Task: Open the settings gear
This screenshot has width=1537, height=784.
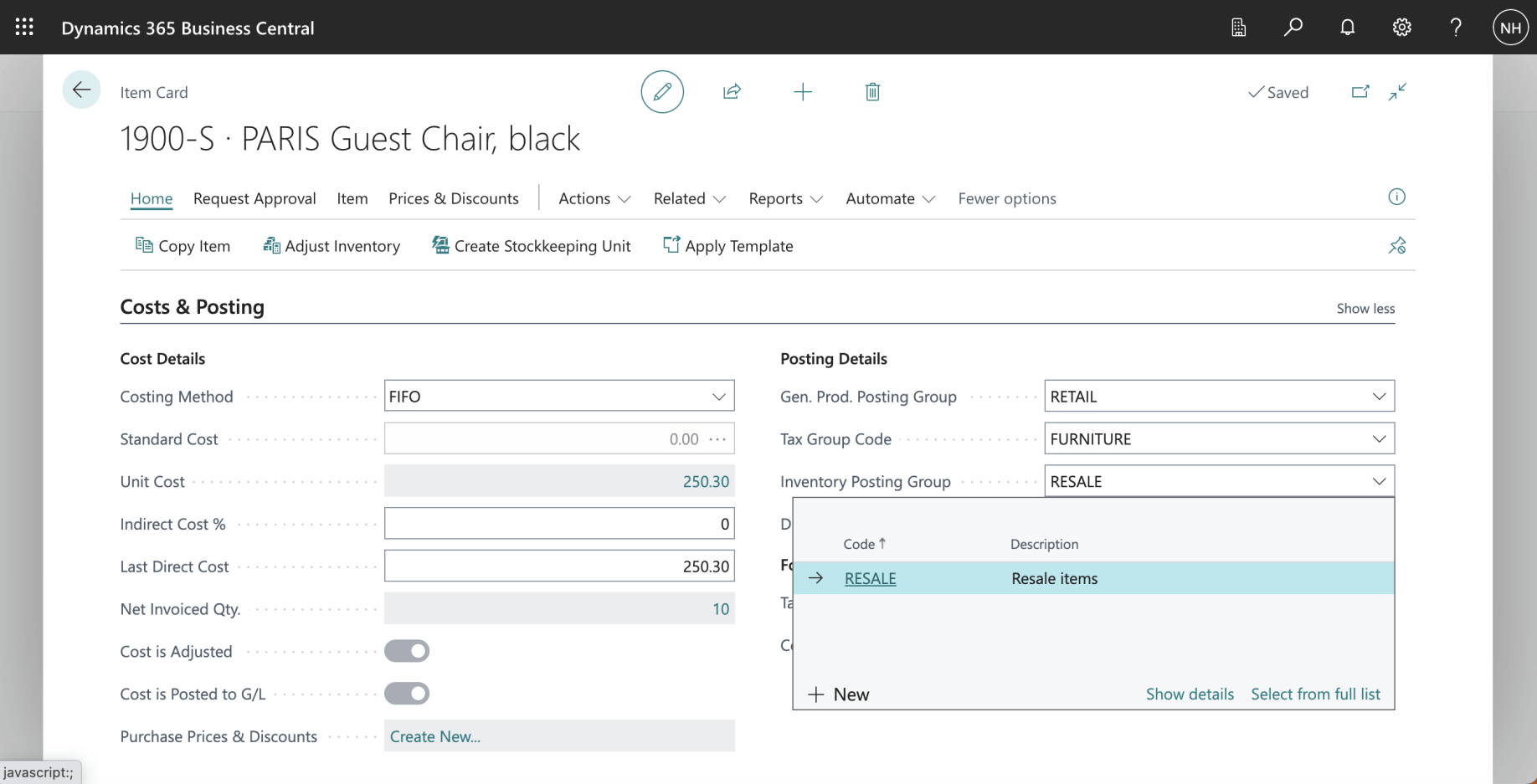Action: [1401, 28]
